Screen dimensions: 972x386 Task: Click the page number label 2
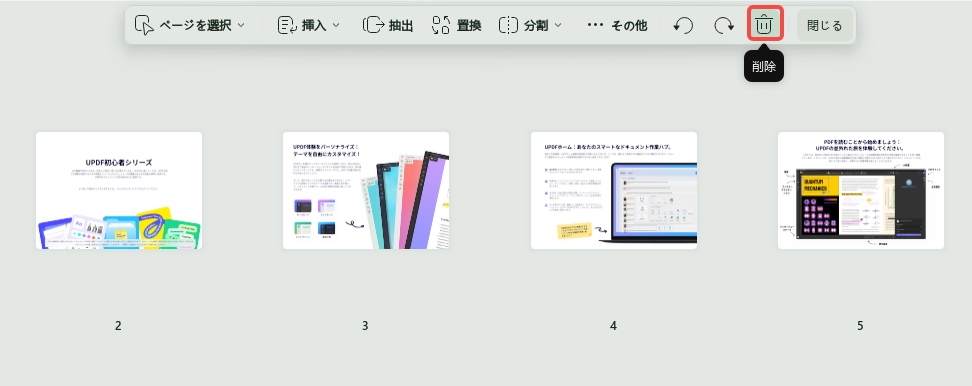118,326
